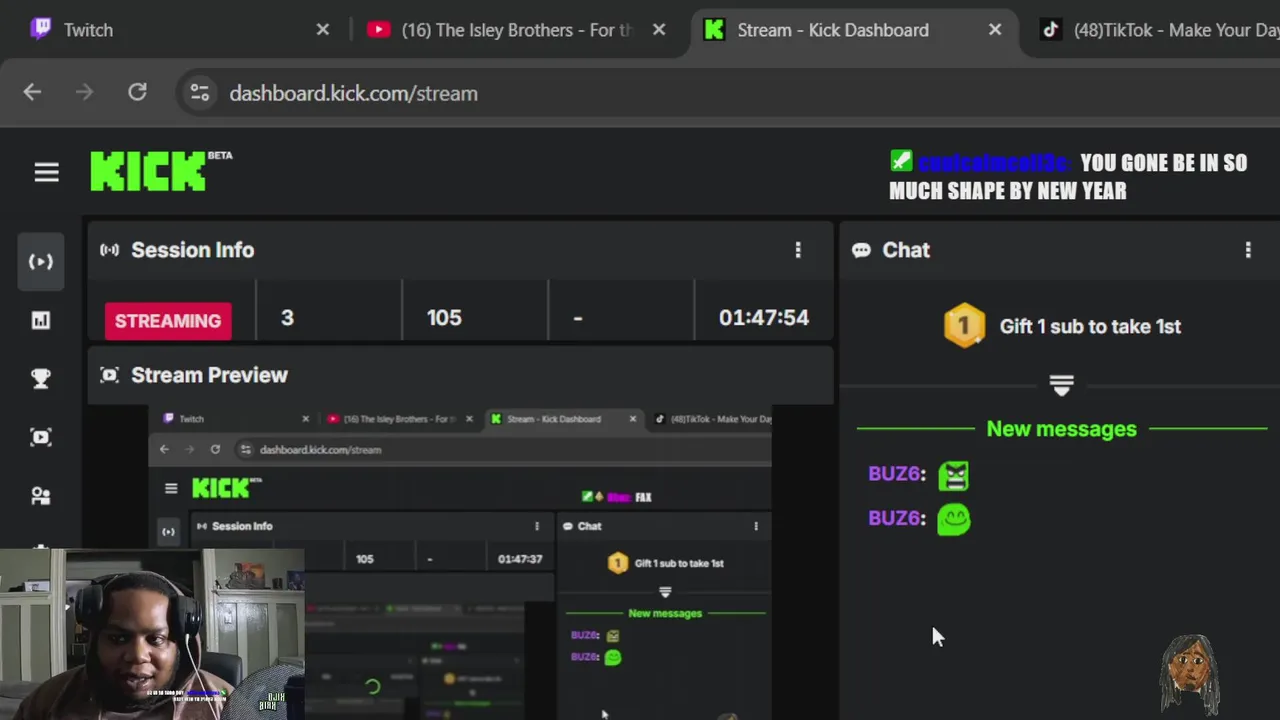Select the Stream sidebar icon

coord(41,262)
